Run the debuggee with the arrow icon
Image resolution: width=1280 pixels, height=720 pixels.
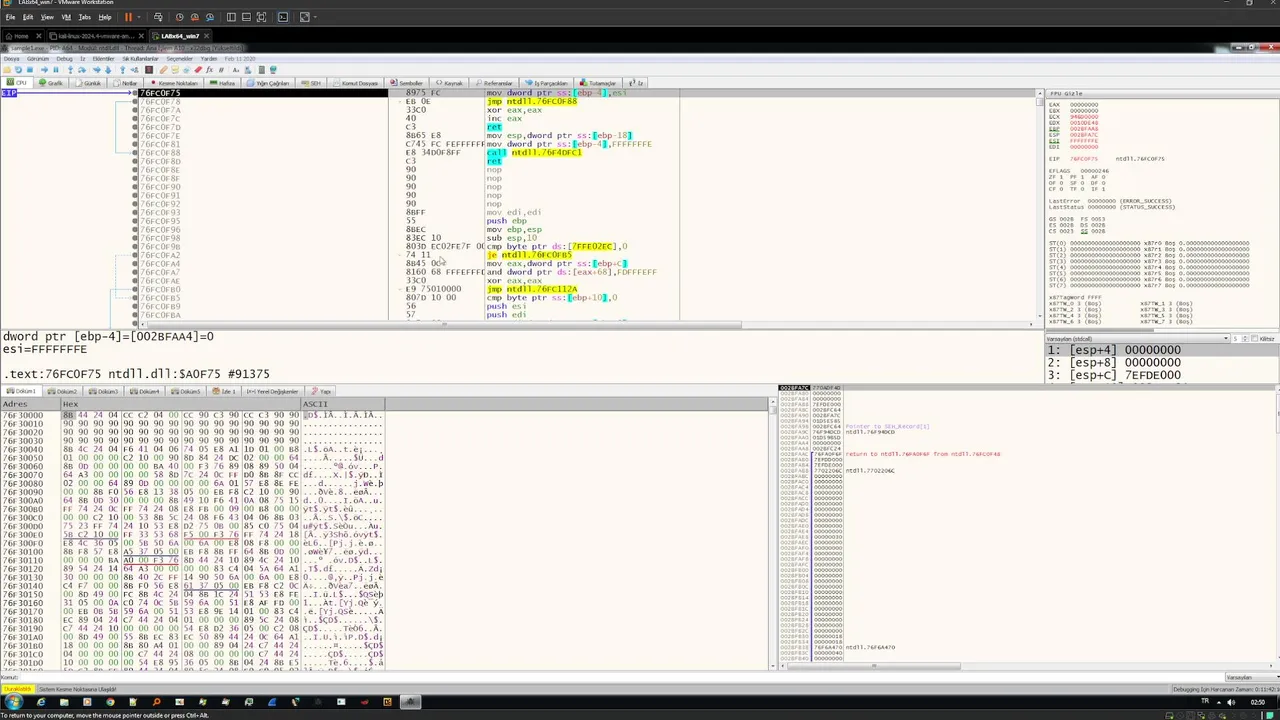[x=44, y=70]
